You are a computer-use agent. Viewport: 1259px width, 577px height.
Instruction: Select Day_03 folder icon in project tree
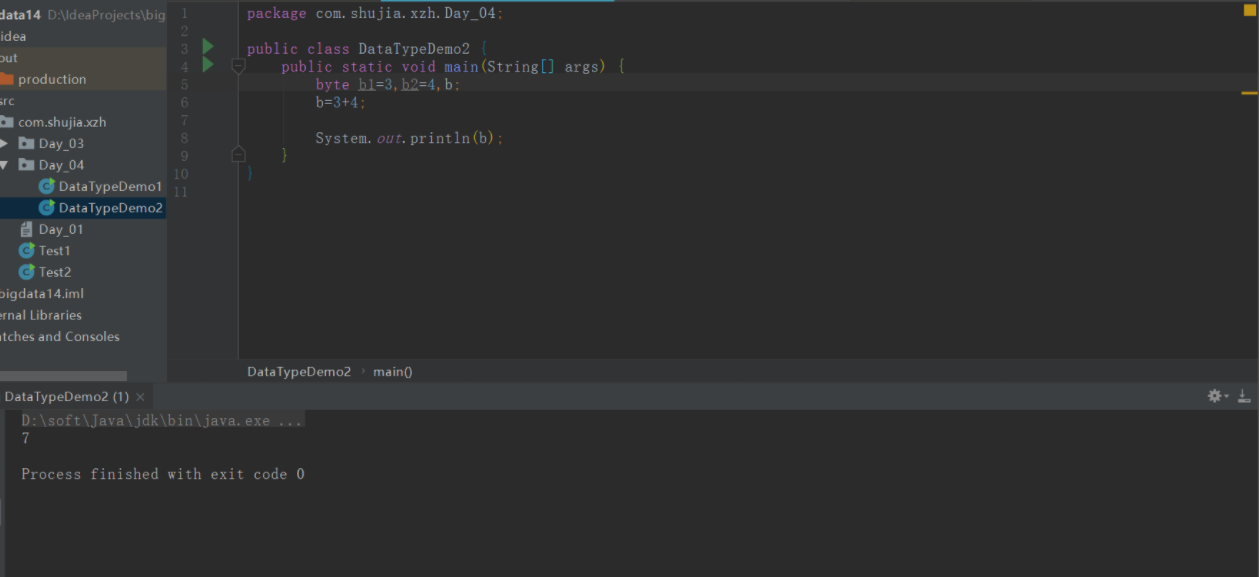(x=27, y=143)
